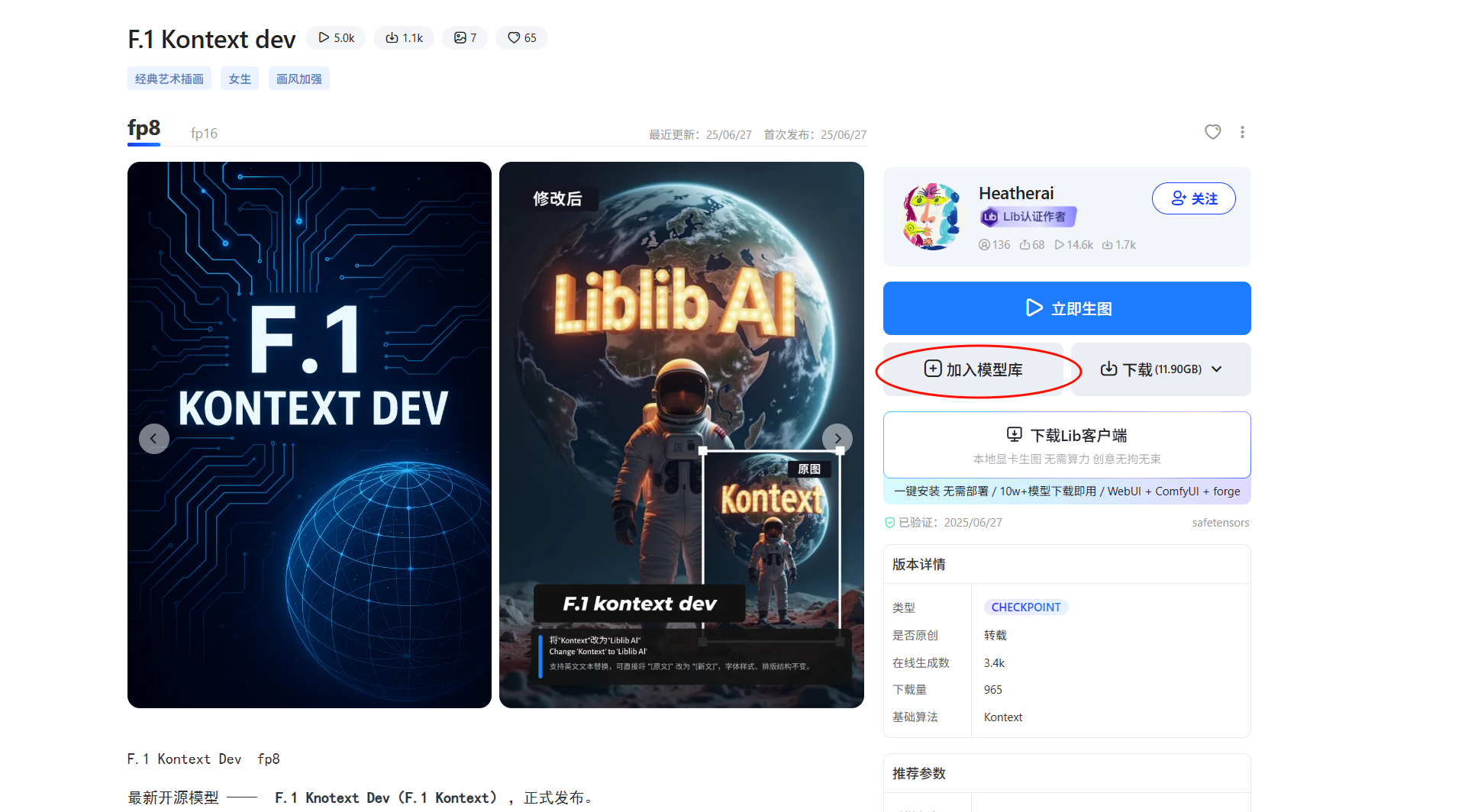
Task: Click the heart favorite icon near the version header
Action: tap(1212, 132)
